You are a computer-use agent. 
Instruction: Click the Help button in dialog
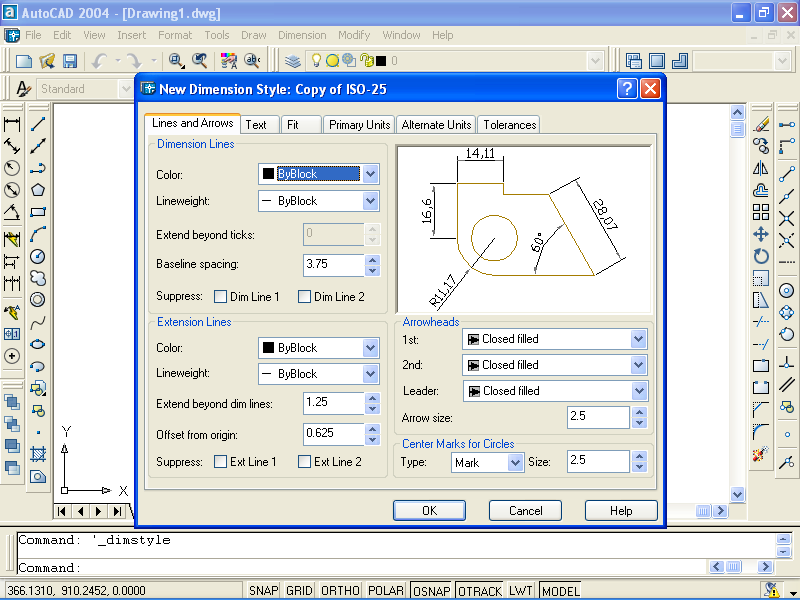point(621,511)
